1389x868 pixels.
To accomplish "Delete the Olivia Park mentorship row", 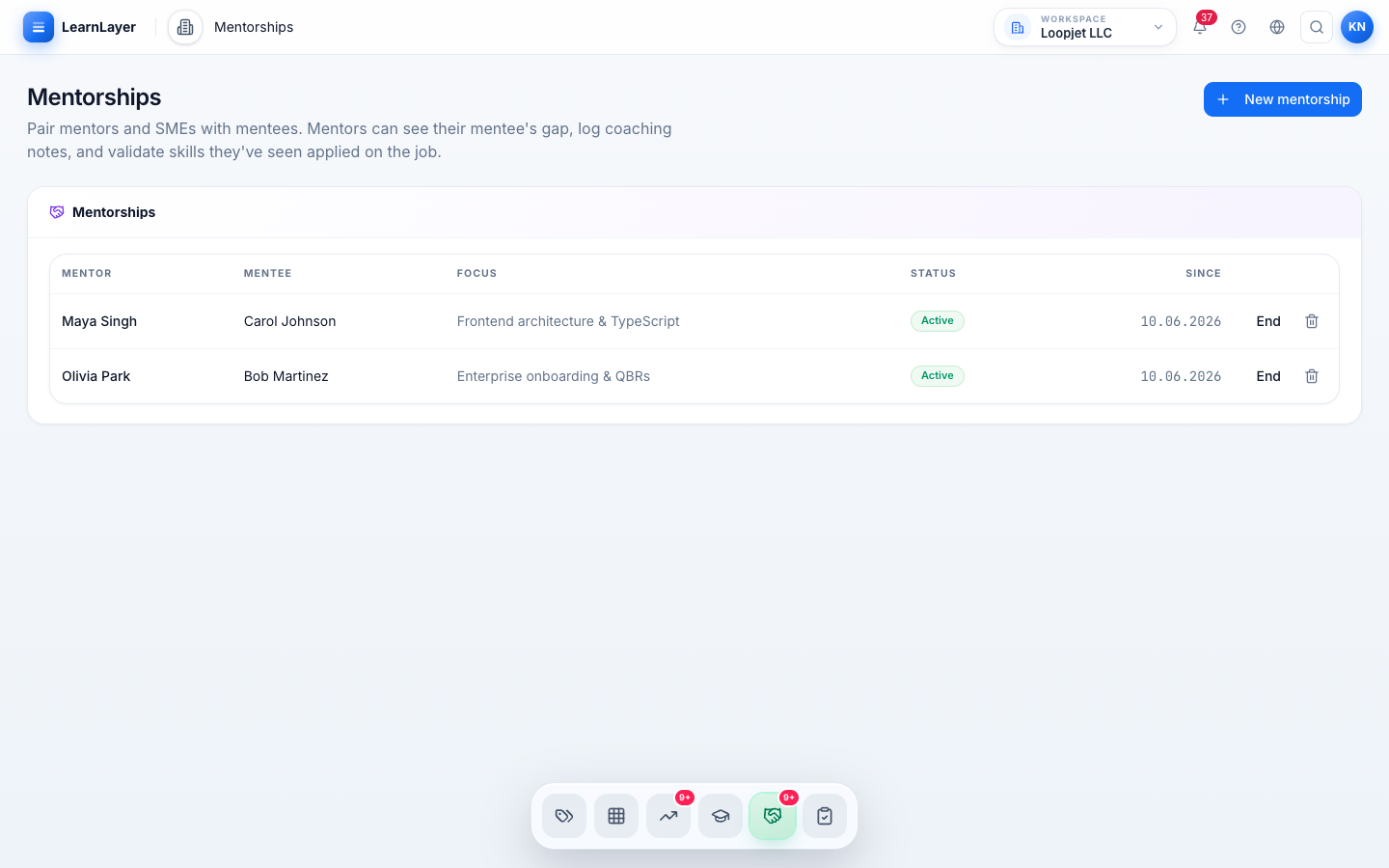I will coord(1312,376).
